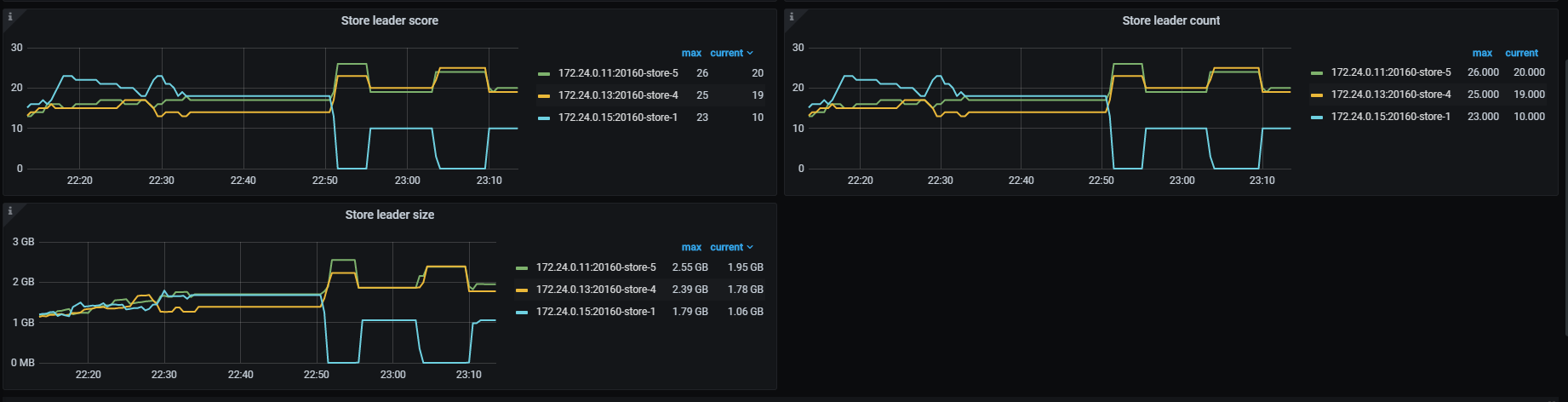Click current value 10.000 in count legend

point(1529,117)
